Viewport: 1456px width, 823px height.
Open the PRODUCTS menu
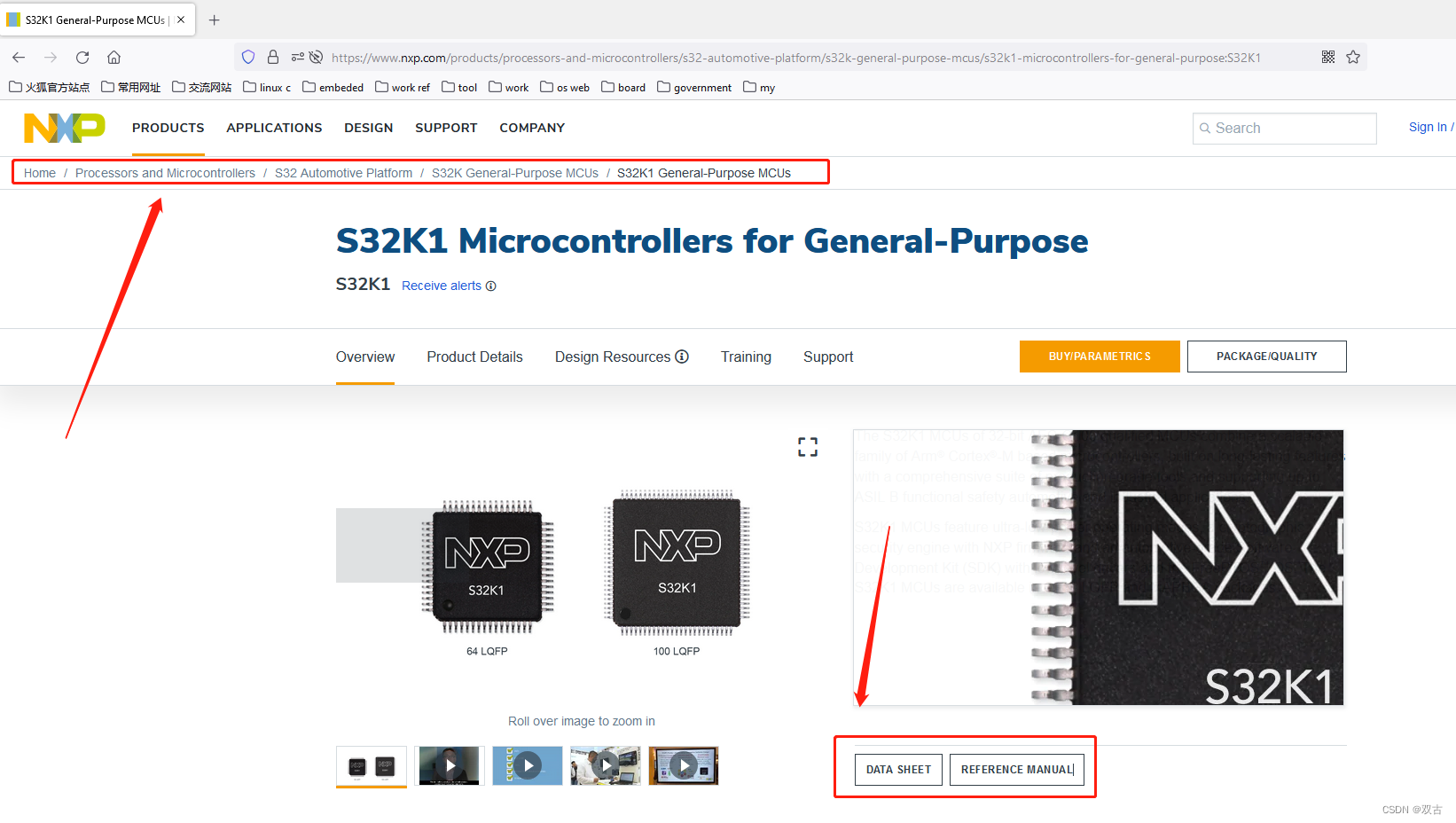coord(168,128)
